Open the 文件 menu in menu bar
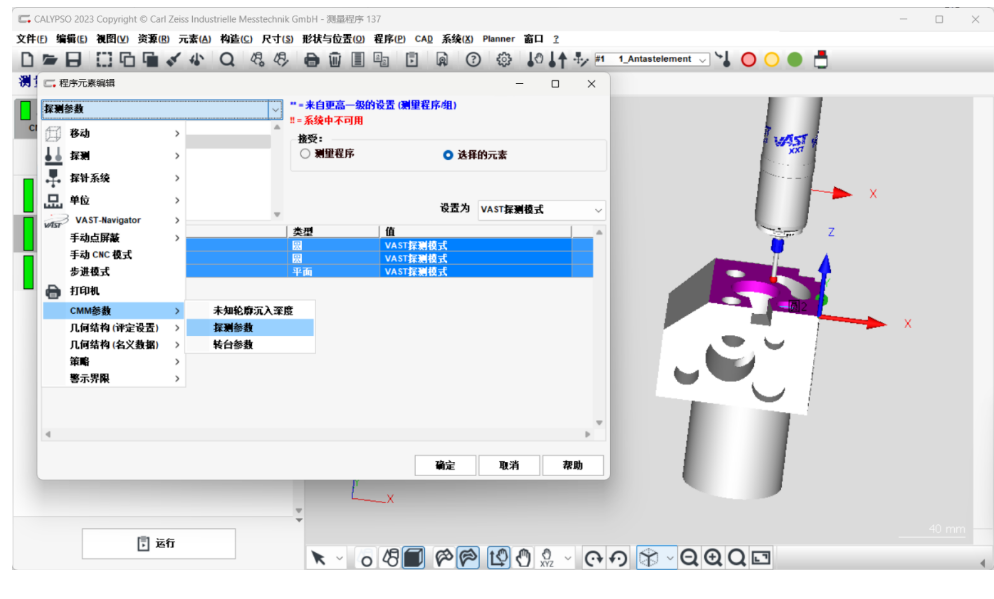994x599 pixels. (x=32, y=39)
